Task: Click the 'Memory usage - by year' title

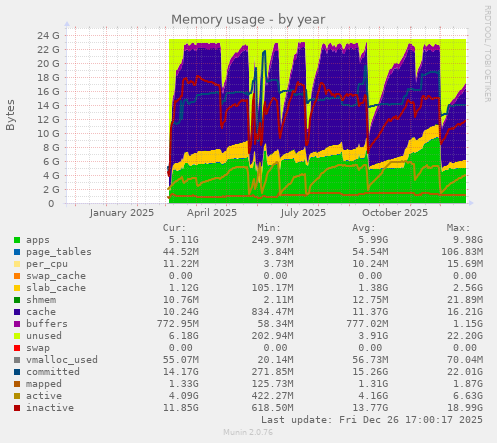Action: coord(248,20)
